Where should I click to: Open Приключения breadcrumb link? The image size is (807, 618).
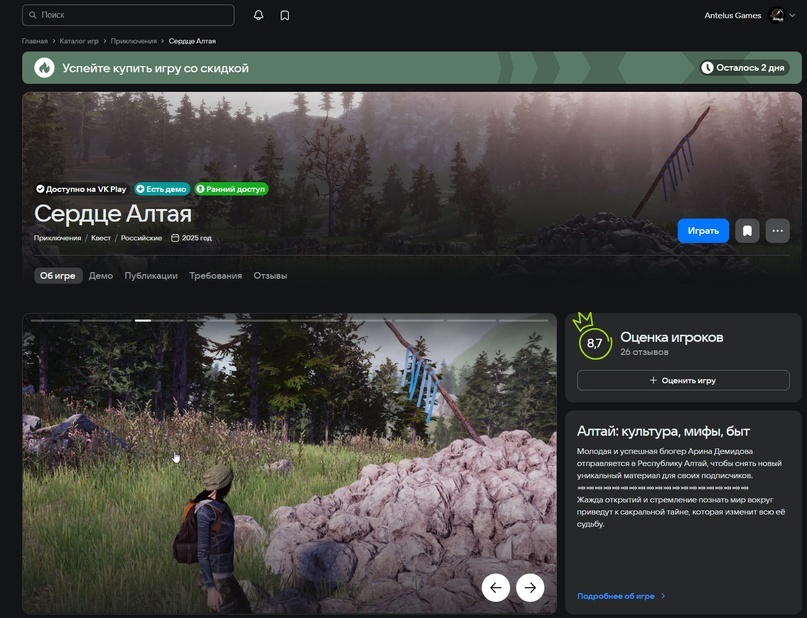134,41
